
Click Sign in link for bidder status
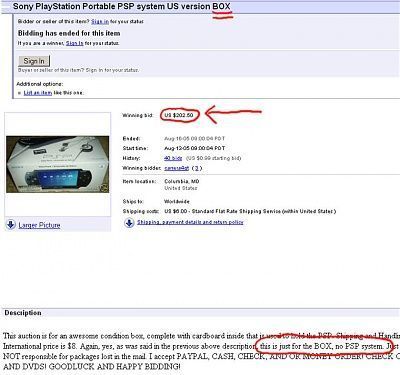(100, 22)
